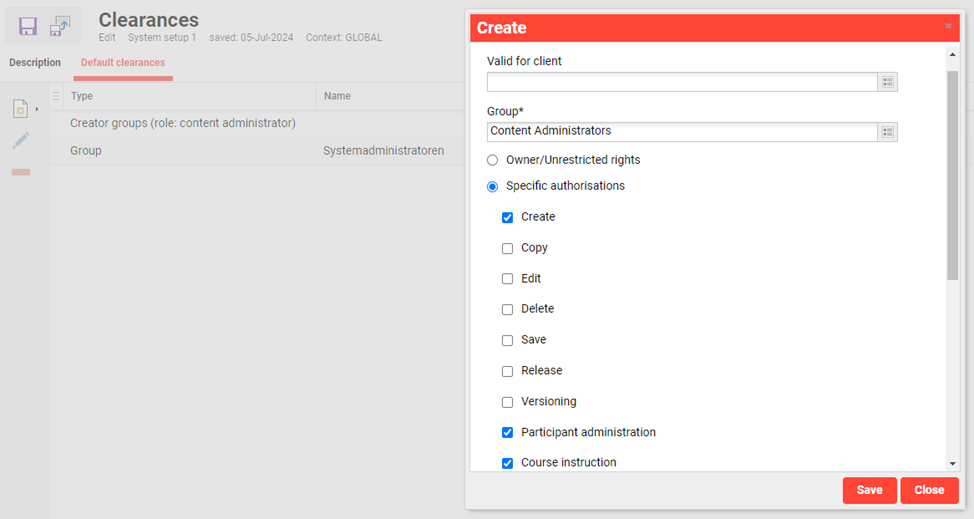The image size is (974, 519).
Task: Click the column settings icon beside Type
Action: tap(56, 96)
